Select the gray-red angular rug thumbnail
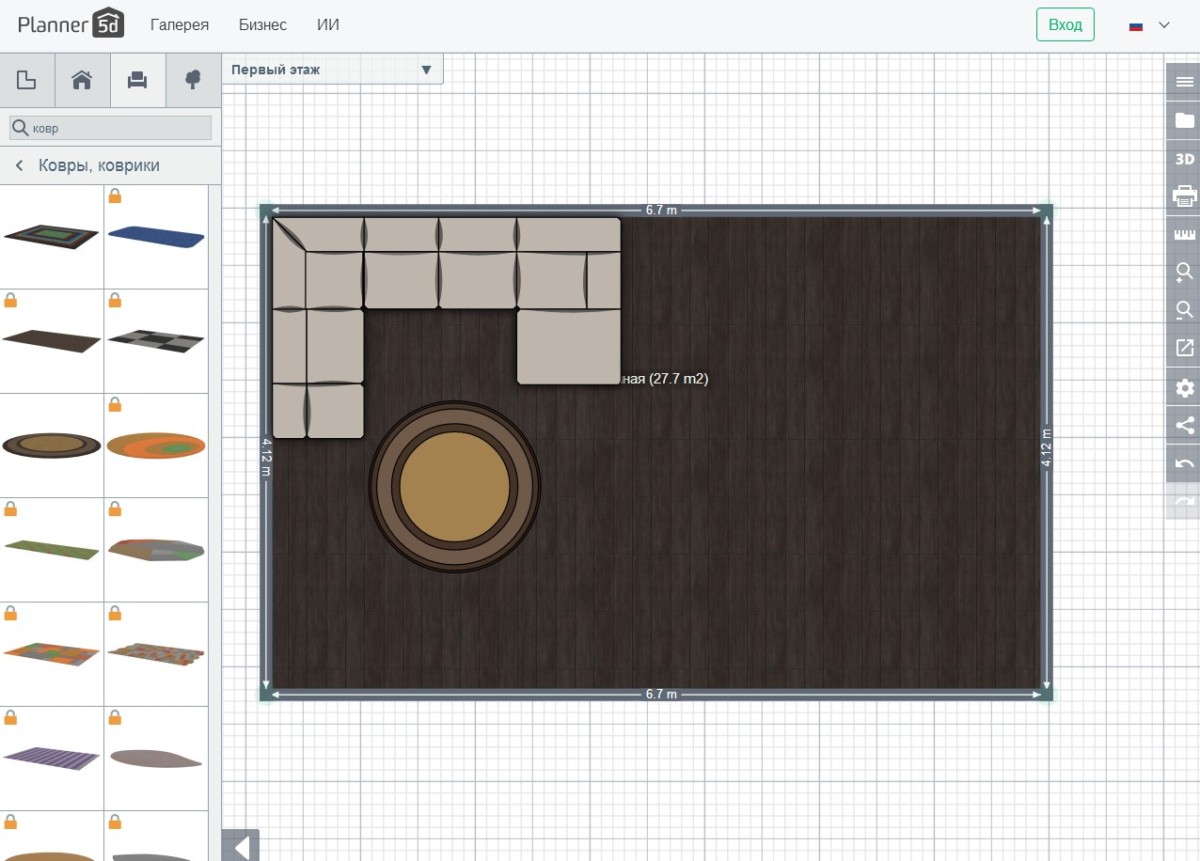The image size is (1200, 861). coord(156,549)
